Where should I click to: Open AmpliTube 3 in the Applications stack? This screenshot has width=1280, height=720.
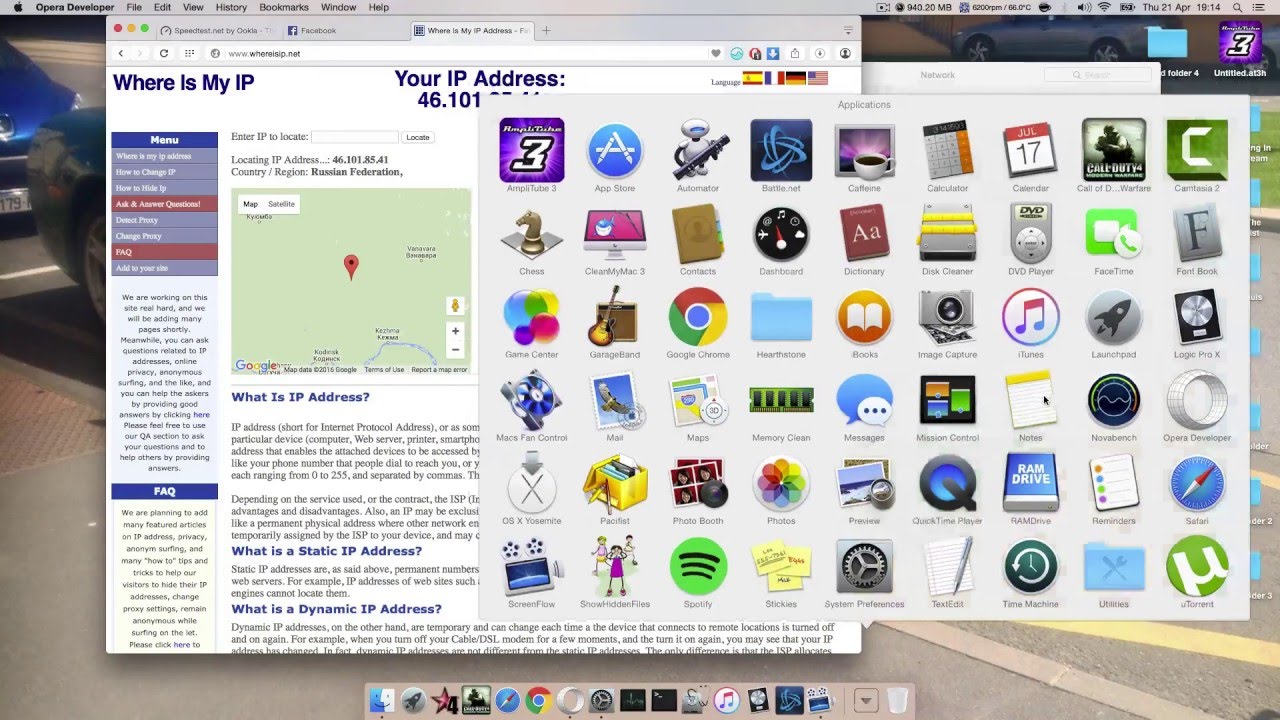pos(532,150)
